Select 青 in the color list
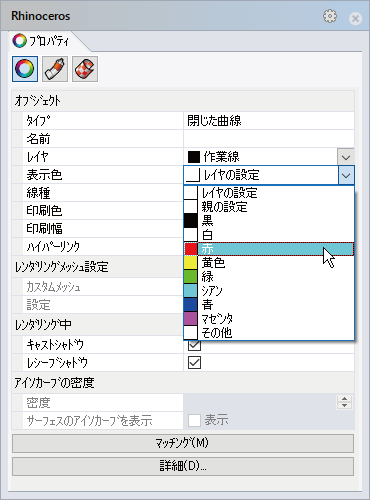Viewport: 370px width, 500px height. coord(269,305)
